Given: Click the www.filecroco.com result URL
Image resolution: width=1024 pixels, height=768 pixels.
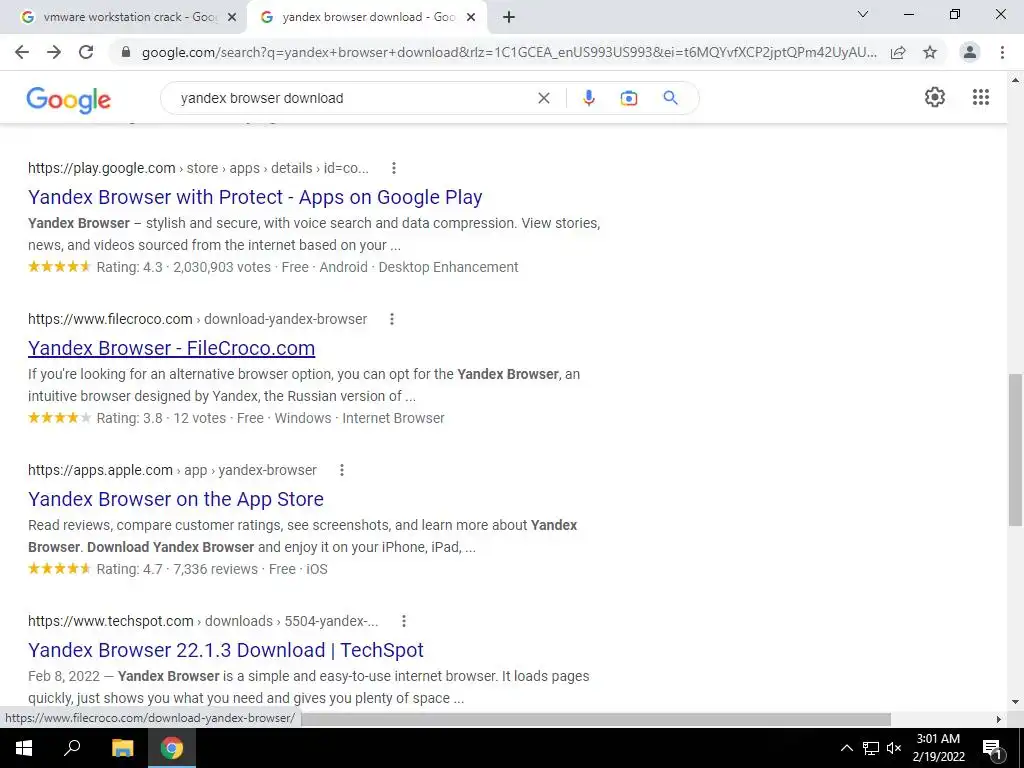Looking at the screenshot, I should [x=197, y=319].
